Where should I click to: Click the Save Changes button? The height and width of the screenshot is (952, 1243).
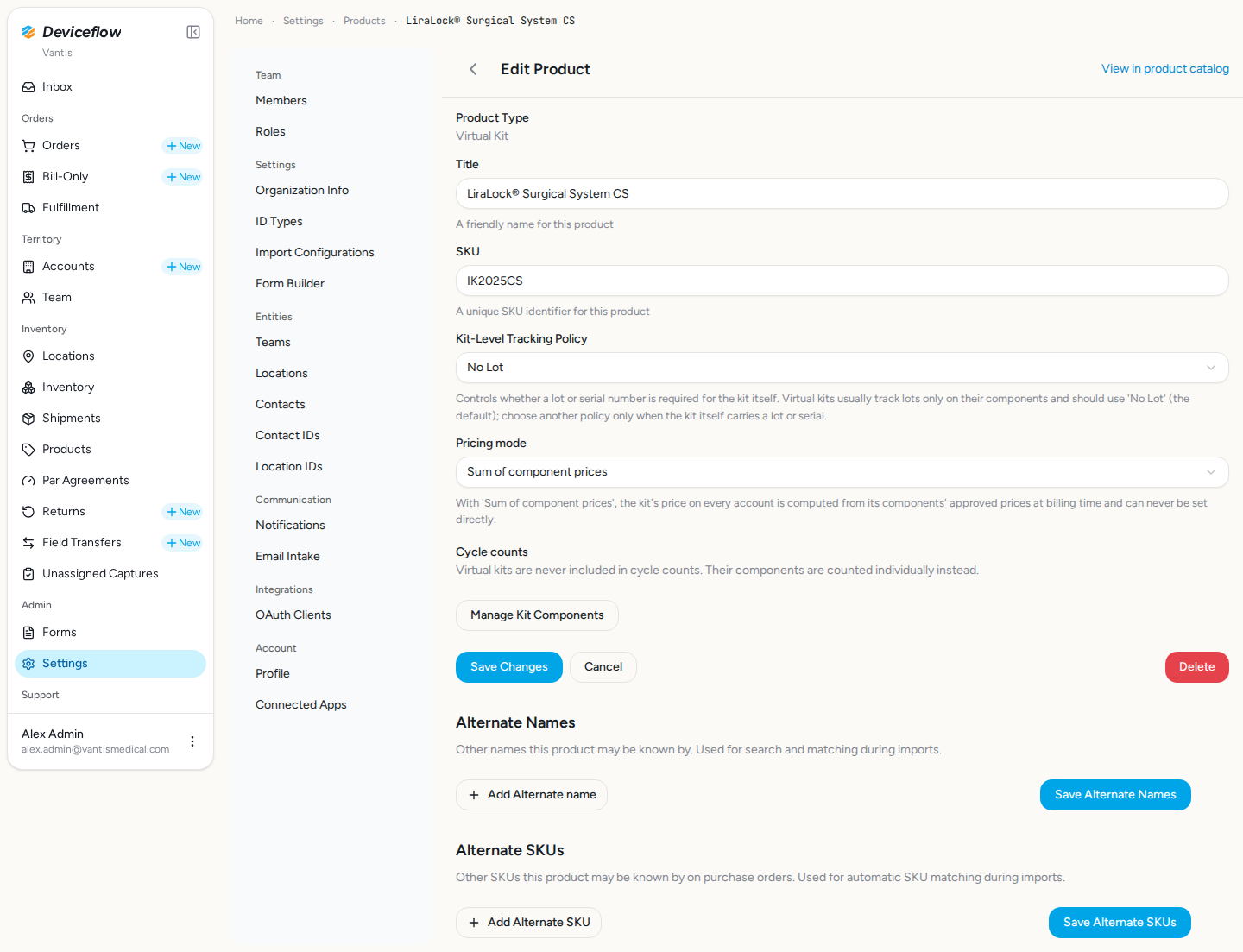pyautogui.click(x=509, y=667)
